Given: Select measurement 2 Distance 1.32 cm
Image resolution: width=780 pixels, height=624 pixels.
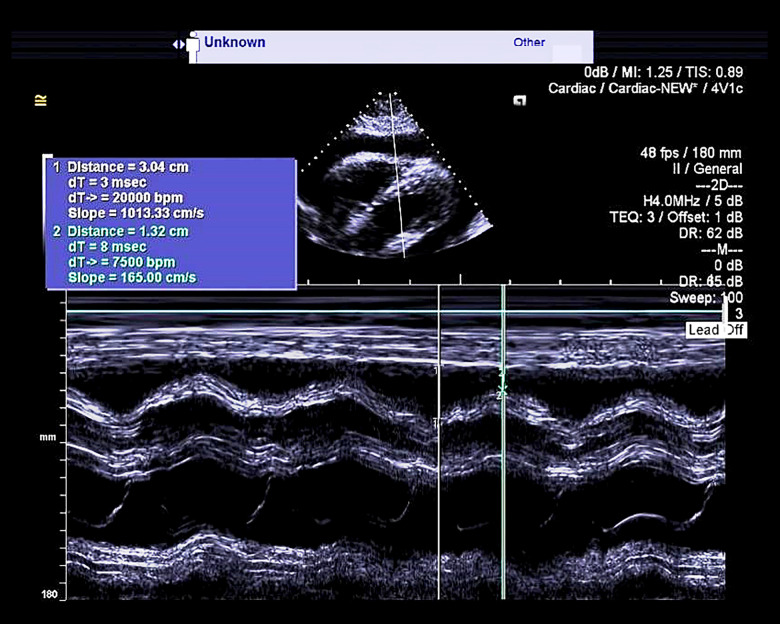Looking at the screenshot, I should point(127,231).
